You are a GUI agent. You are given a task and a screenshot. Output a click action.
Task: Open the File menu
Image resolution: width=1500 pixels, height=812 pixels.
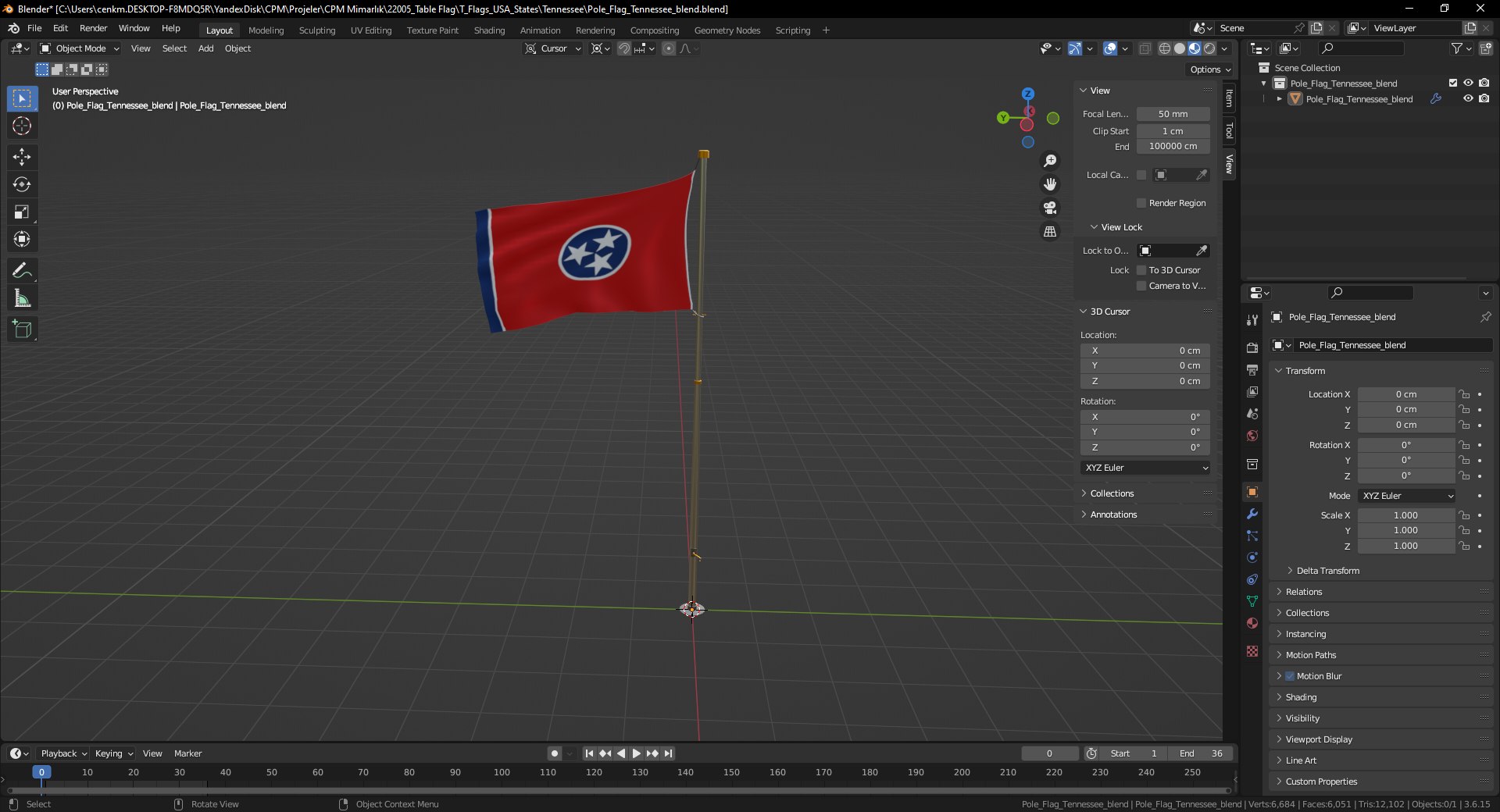click(34, 28)
